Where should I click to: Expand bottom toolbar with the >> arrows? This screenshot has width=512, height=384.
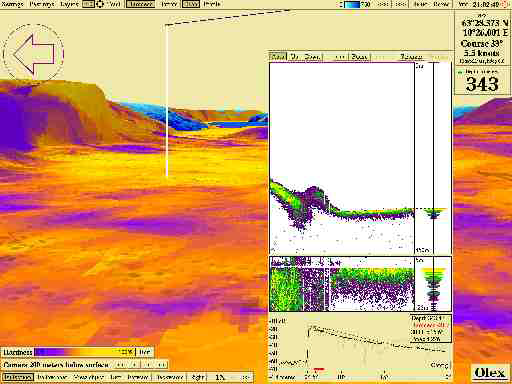[x=246, y=377]
